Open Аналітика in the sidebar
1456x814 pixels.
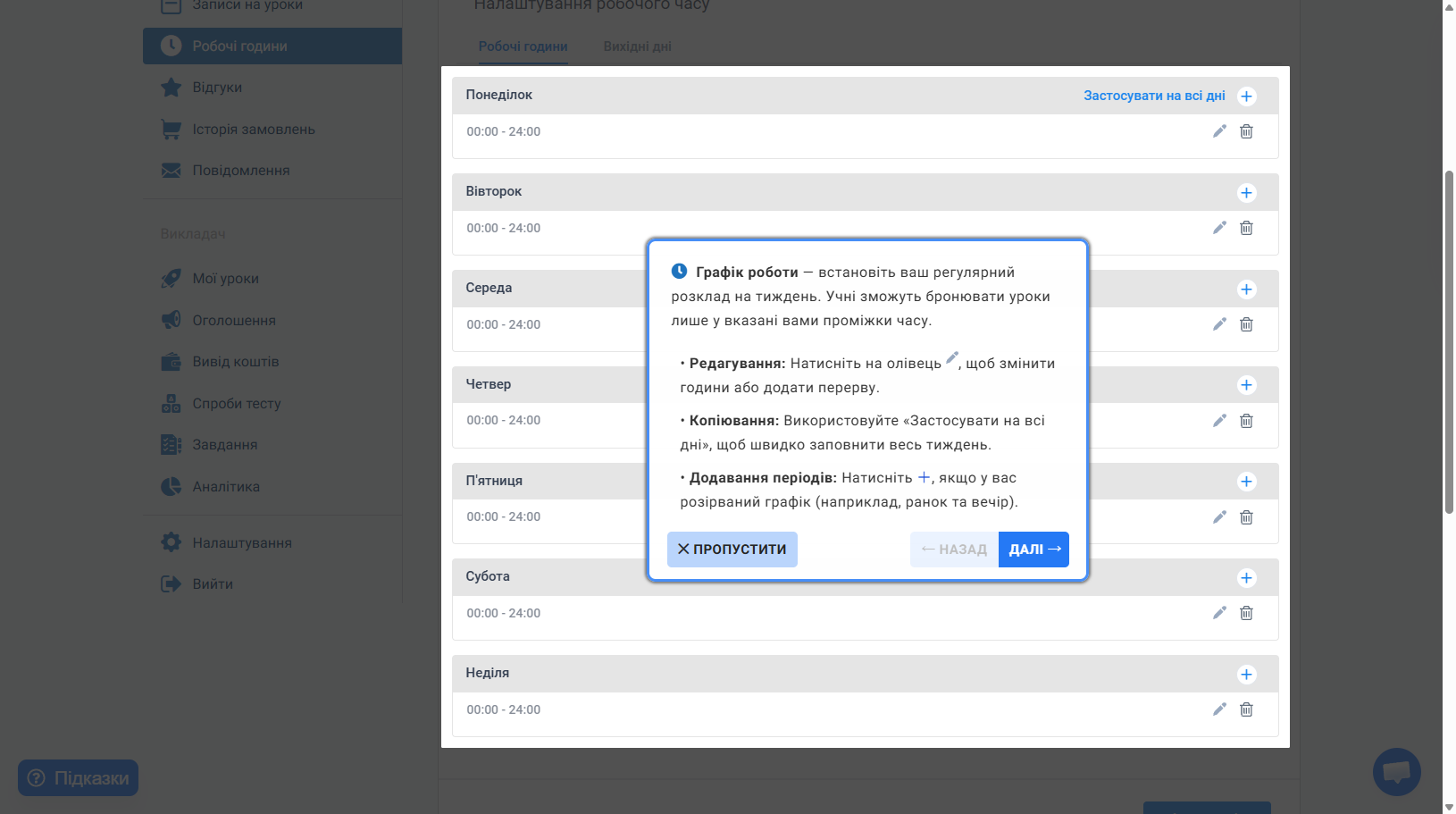(x=272, y=487)
